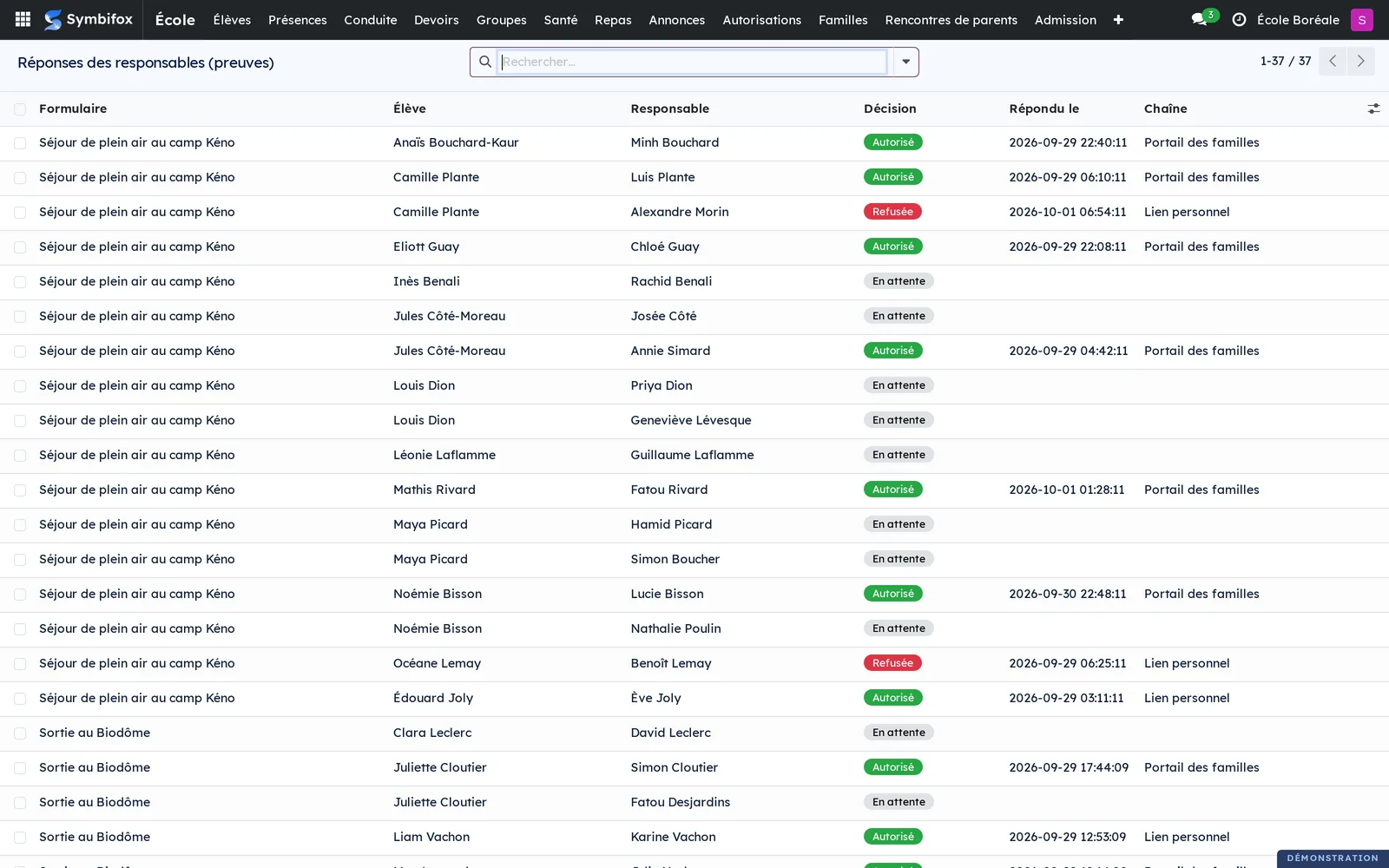Open the Autorisations menu
1389x868 pixels.
pyautogui.click(x=761, y=19)
